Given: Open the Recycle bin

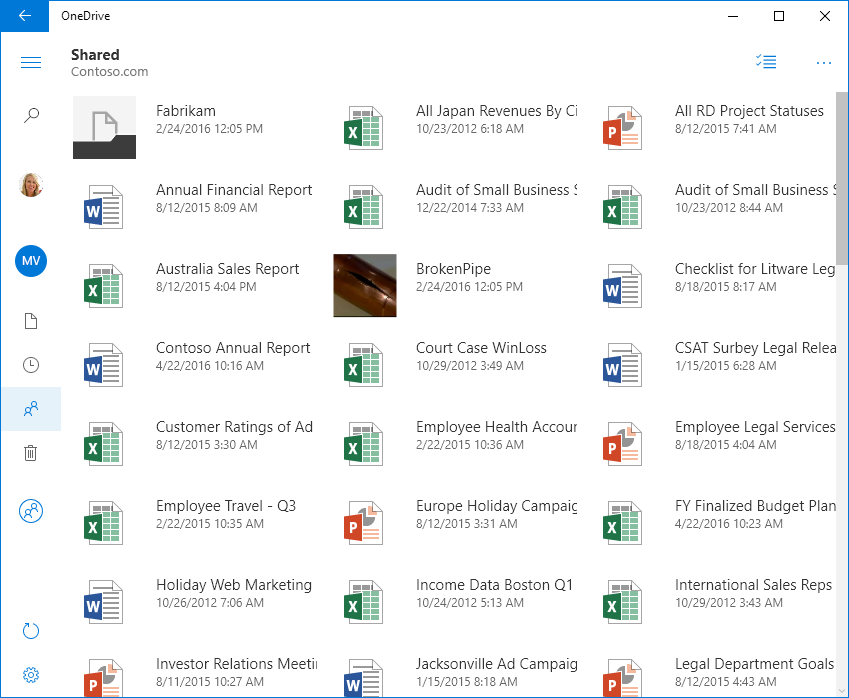Looking at the screenshot, I should tap(30, 452).
